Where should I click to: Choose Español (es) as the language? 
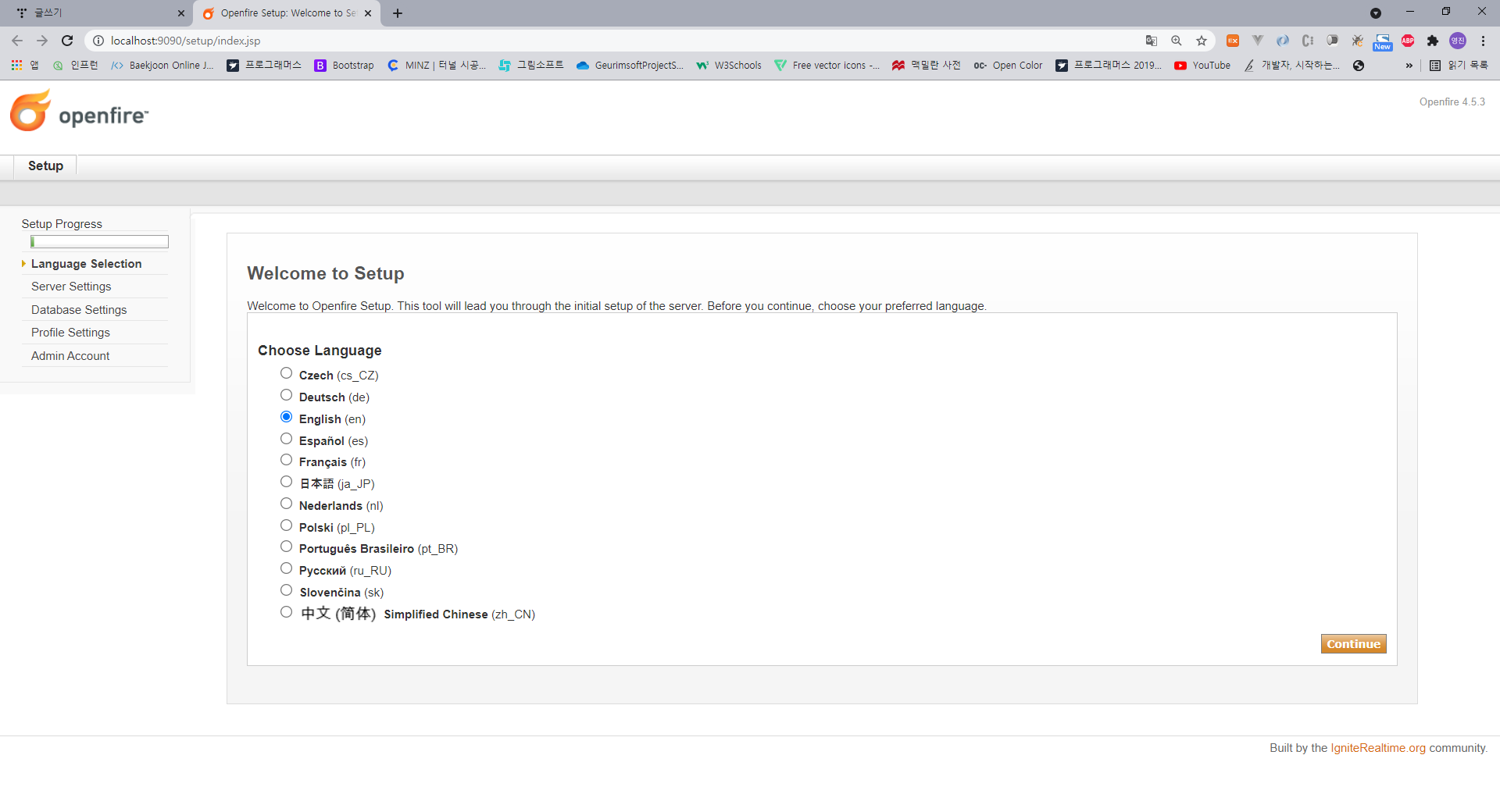pyautogui.click(x=287, y=439)
